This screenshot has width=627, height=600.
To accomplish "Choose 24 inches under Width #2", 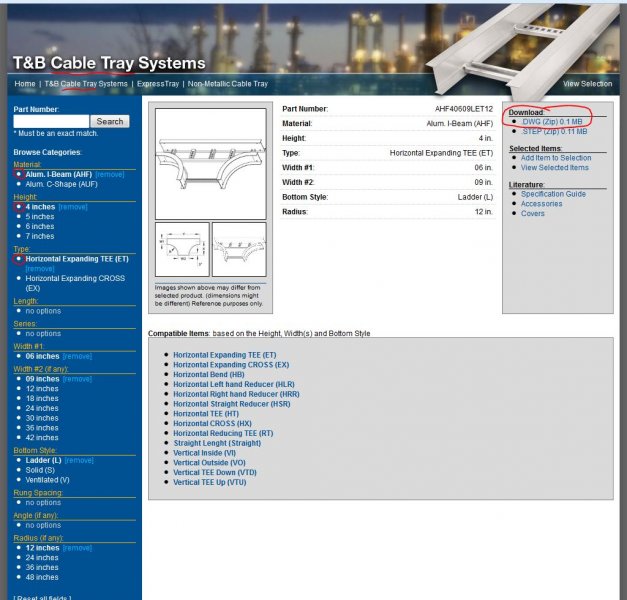I will 42,408.
